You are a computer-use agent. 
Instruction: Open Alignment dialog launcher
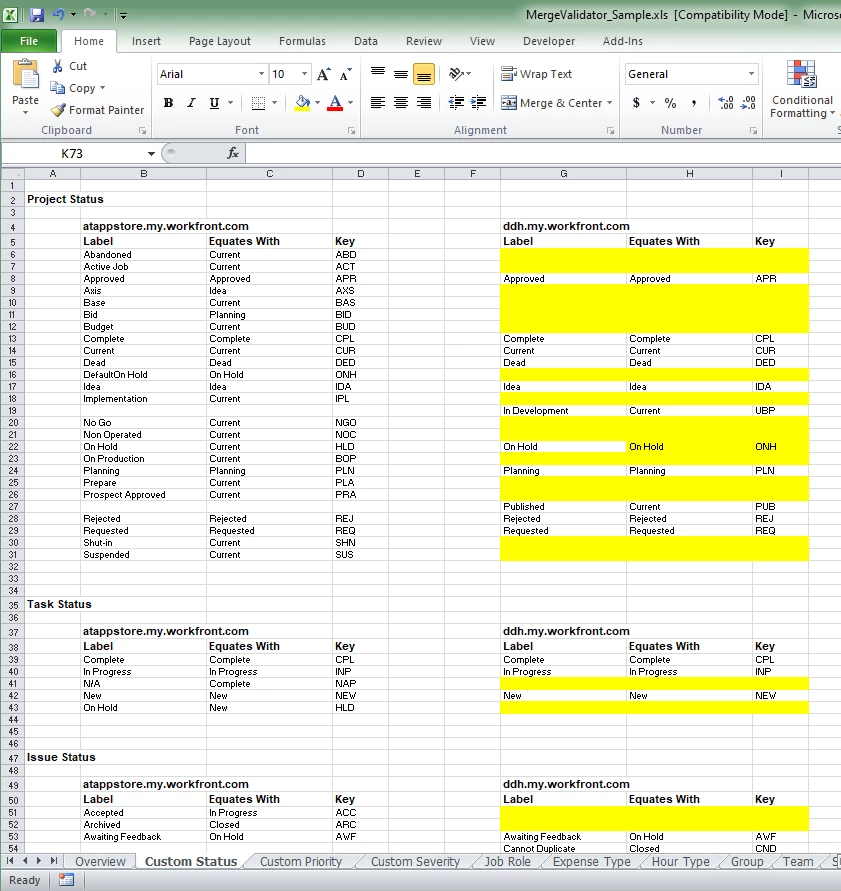pos(610,131)
